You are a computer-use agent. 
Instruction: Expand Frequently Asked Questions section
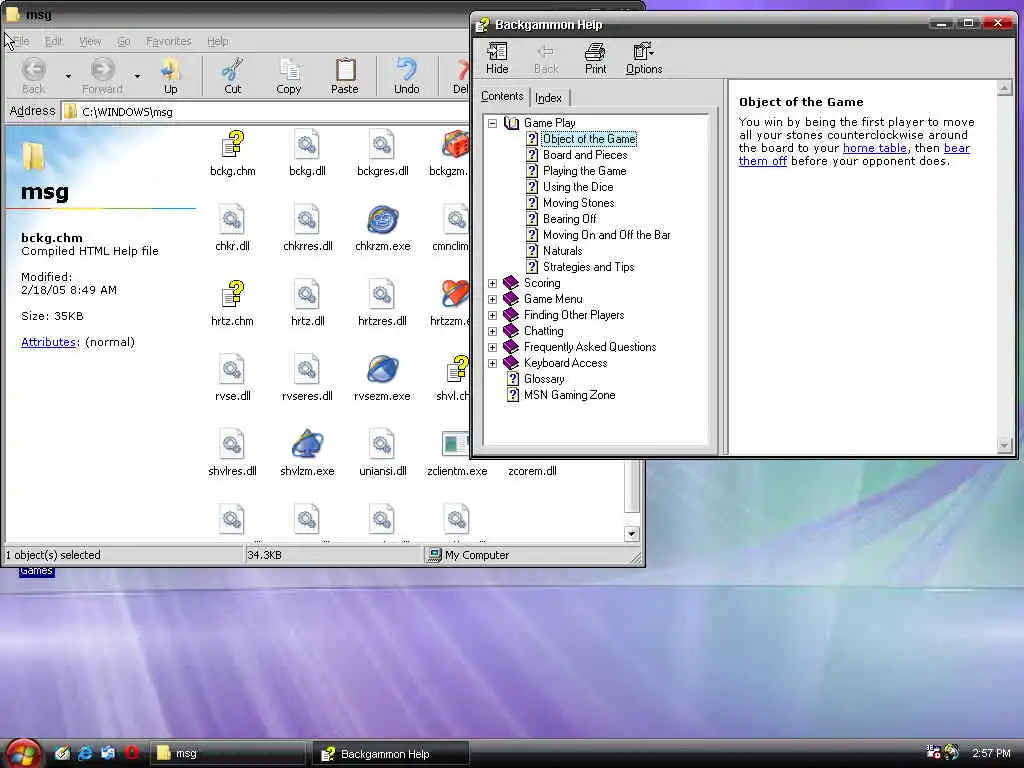tap(492, 347)
